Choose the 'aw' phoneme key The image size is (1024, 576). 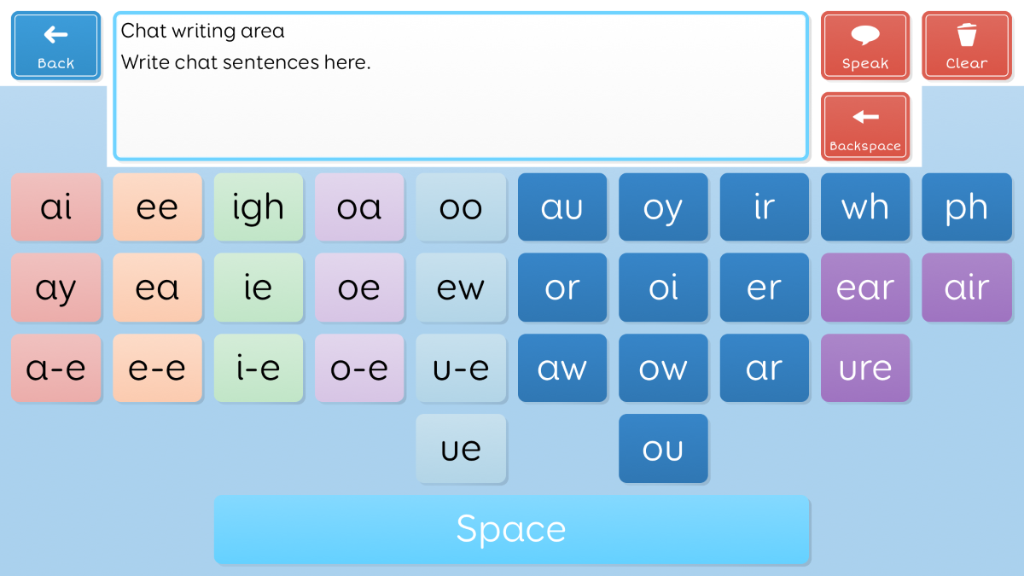[562, 368]
